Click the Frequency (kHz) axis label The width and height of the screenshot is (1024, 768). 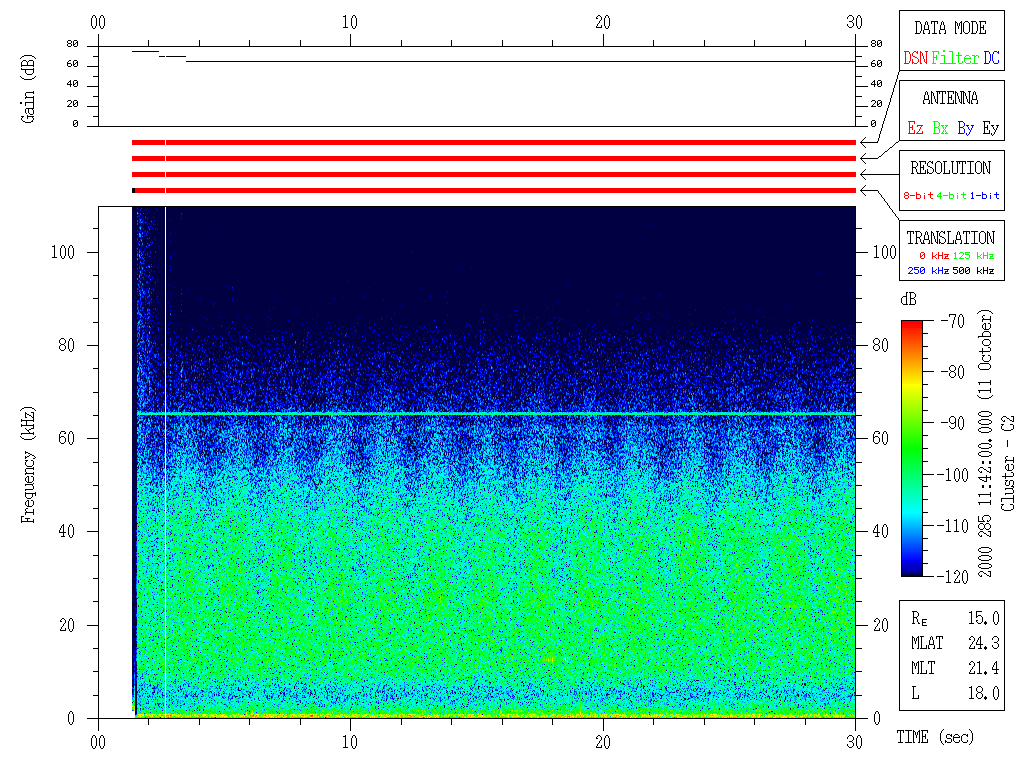[x=29, y=473]
